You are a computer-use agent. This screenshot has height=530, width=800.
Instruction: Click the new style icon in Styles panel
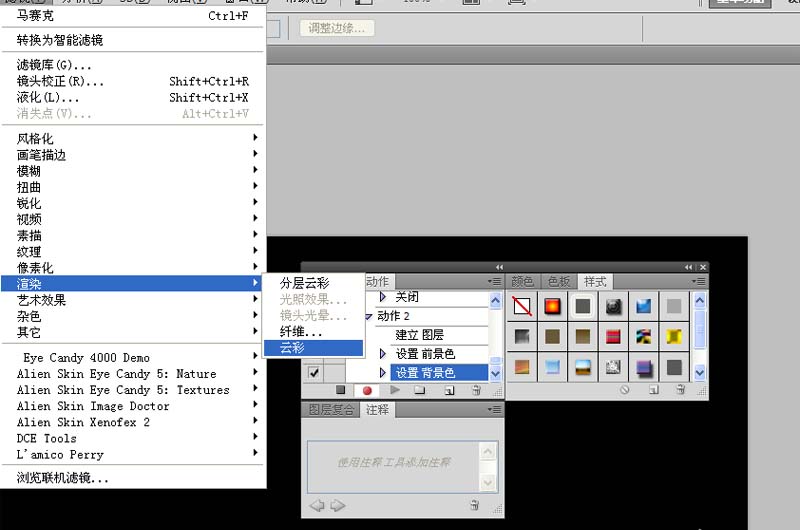coord(652,390)
